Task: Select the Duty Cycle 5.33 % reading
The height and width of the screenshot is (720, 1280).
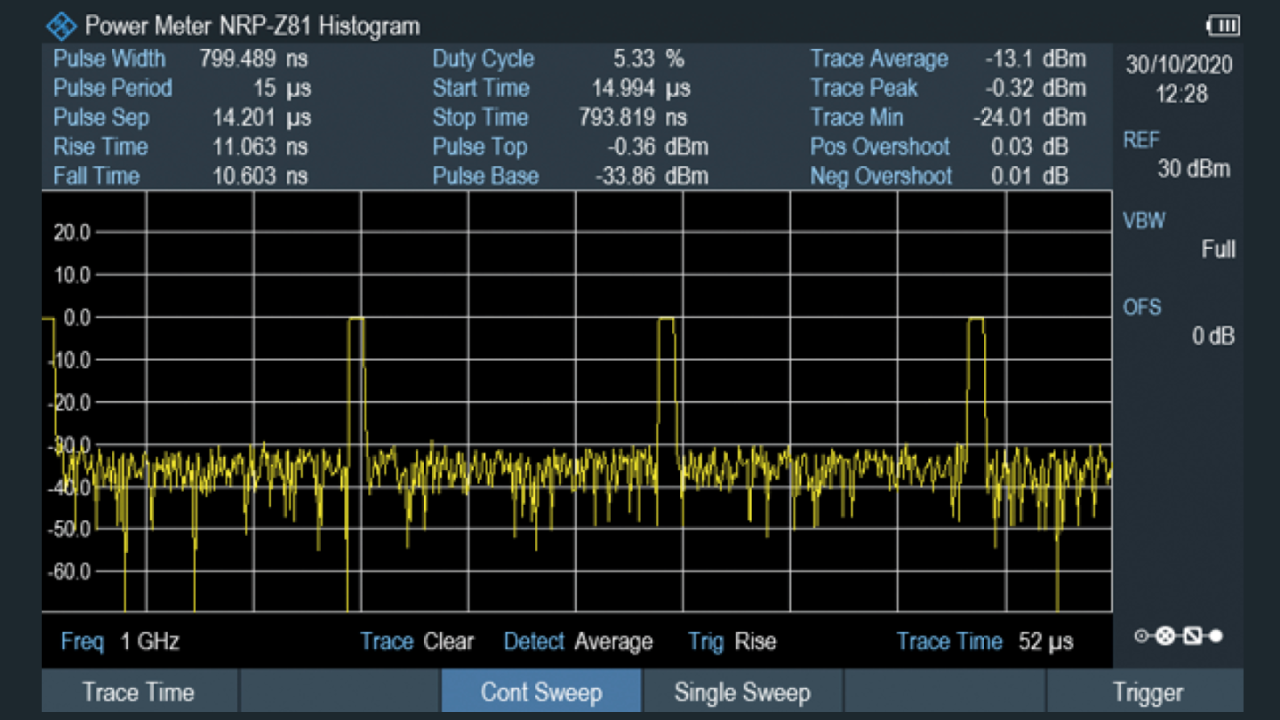Action: tap(558, 58)
